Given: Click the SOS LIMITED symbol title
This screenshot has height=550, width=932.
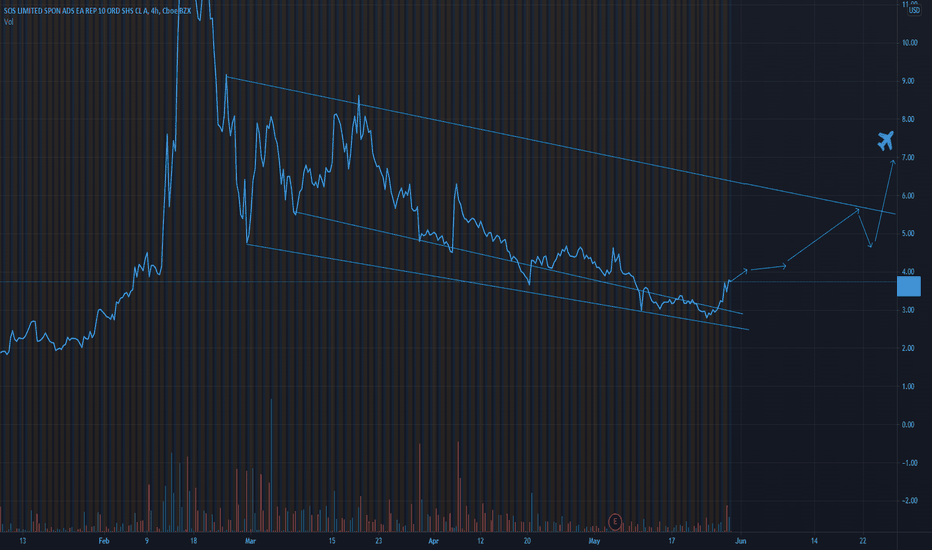Looking at the screenshot, I should click(97, 11).
